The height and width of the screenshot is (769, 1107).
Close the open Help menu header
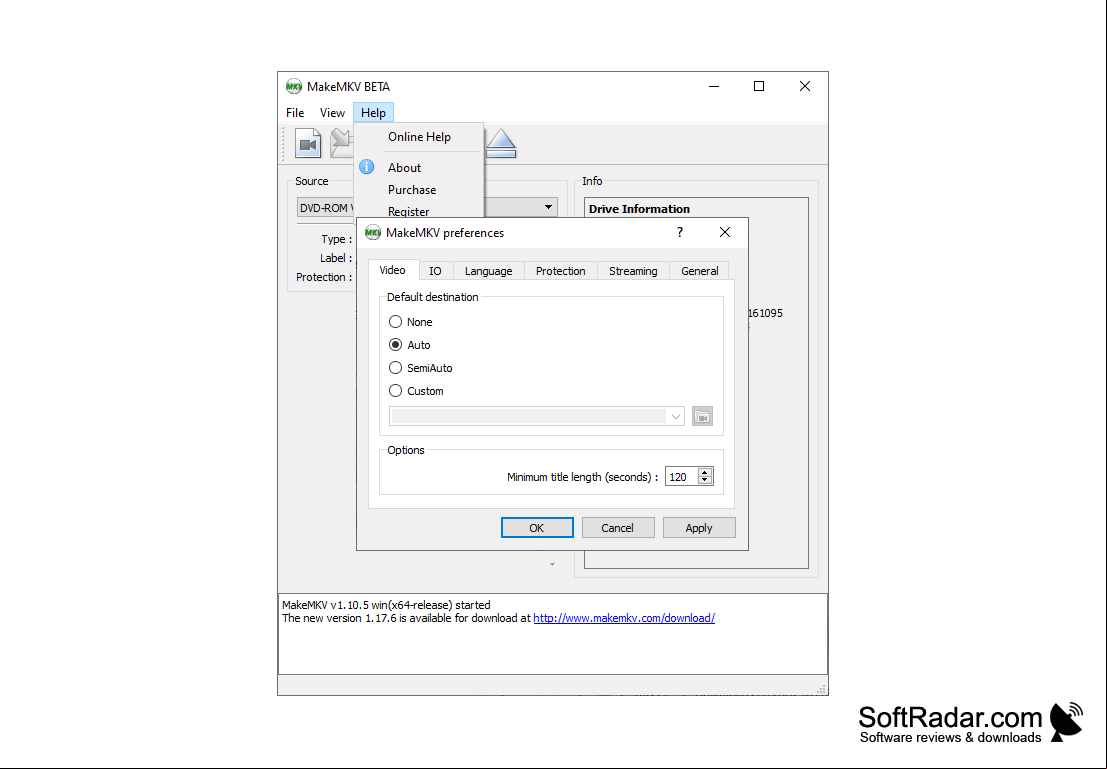click(373, 113)
